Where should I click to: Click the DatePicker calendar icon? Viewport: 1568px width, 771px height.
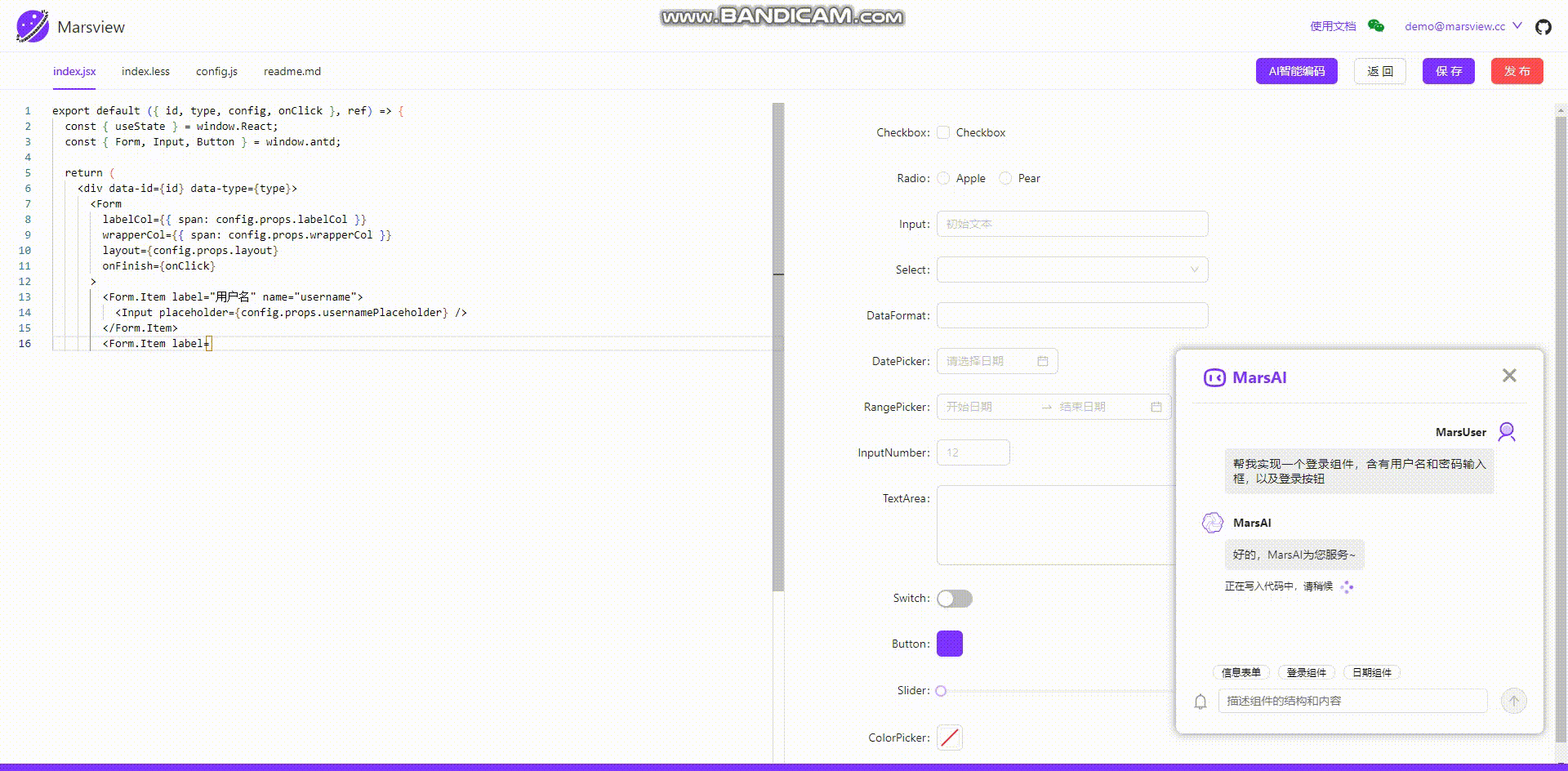click(1042, 361)
